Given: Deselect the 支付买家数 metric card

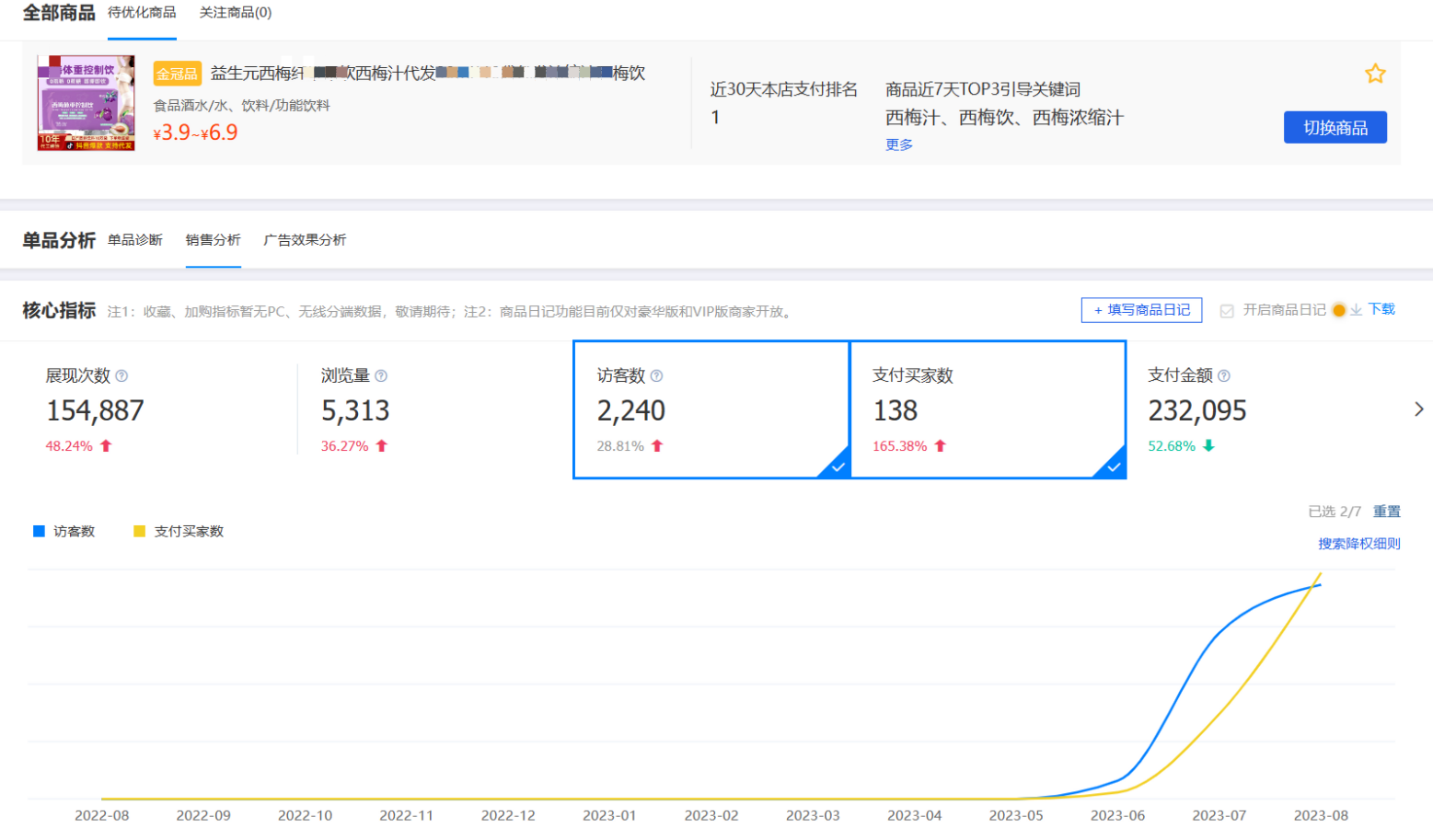Looking at the screenshot, I should [987, 410].
